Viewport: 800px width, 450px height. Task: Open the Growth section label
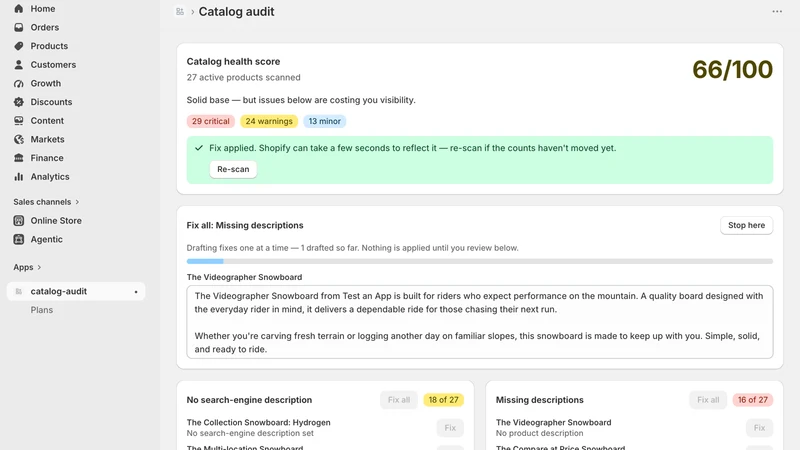pos(45,83)
